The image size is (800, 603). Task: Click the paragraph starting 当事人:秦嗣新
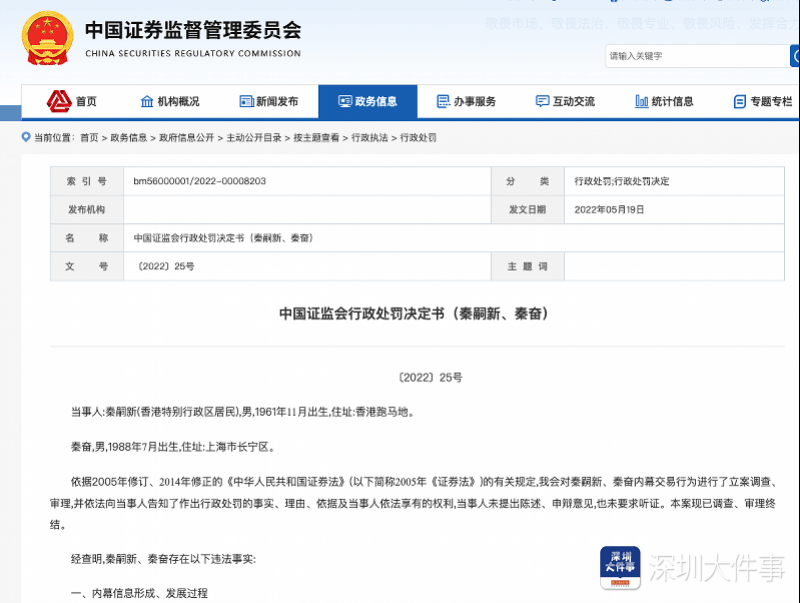click(242, 412)
